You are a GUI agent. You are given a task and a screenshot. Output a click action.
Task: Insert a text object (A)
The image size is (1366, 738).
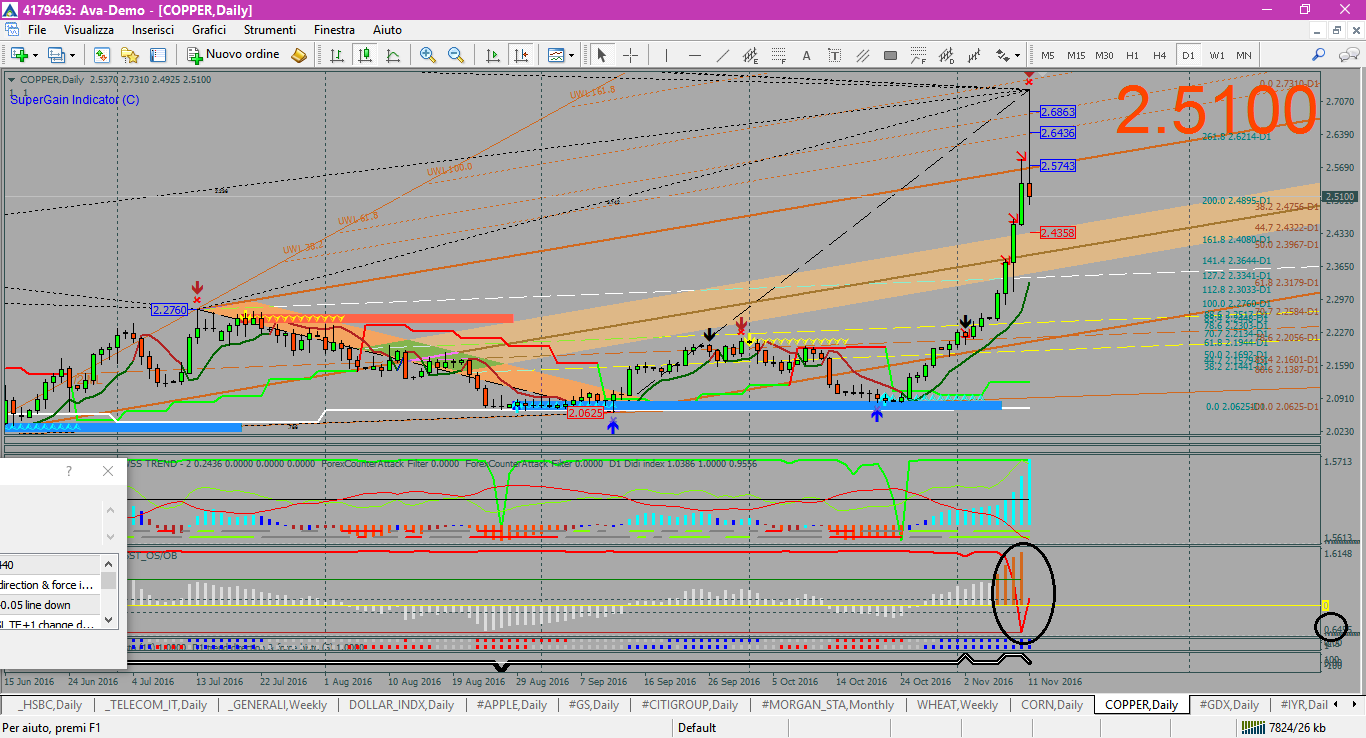click(807, 55)
